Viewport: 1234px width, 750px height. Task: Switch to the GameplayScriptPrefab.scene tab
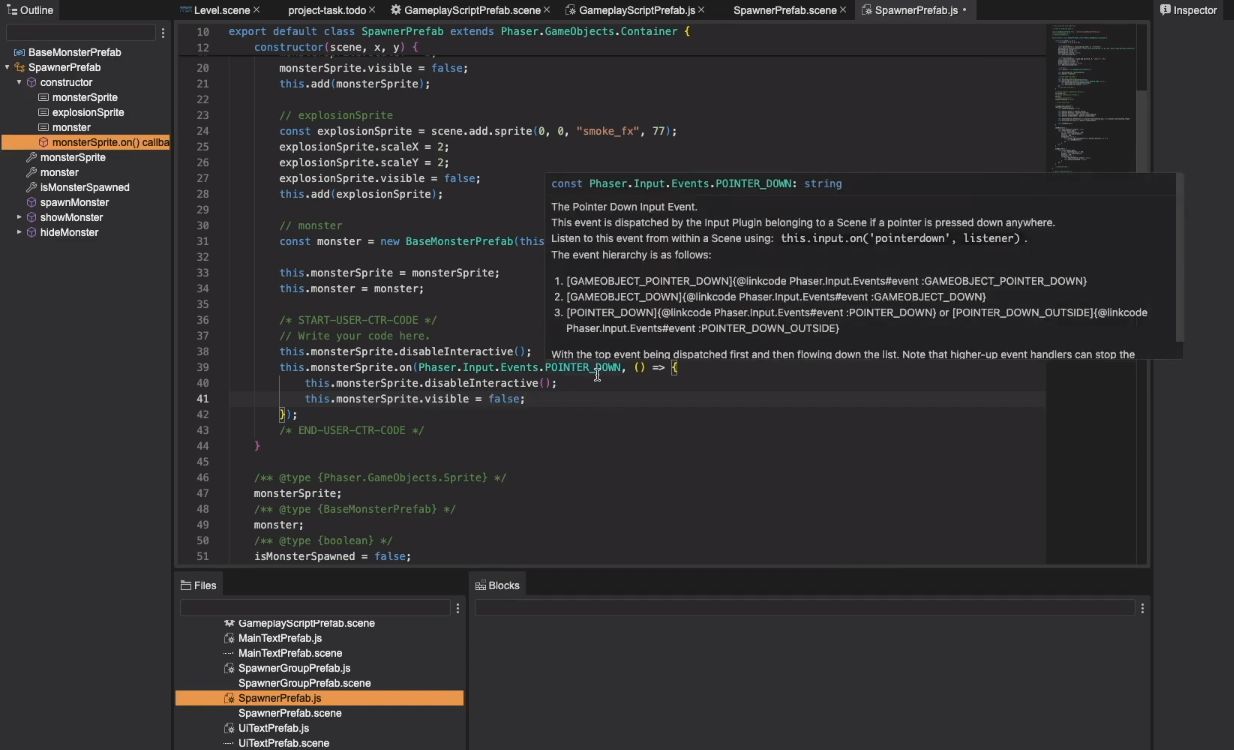465,10
